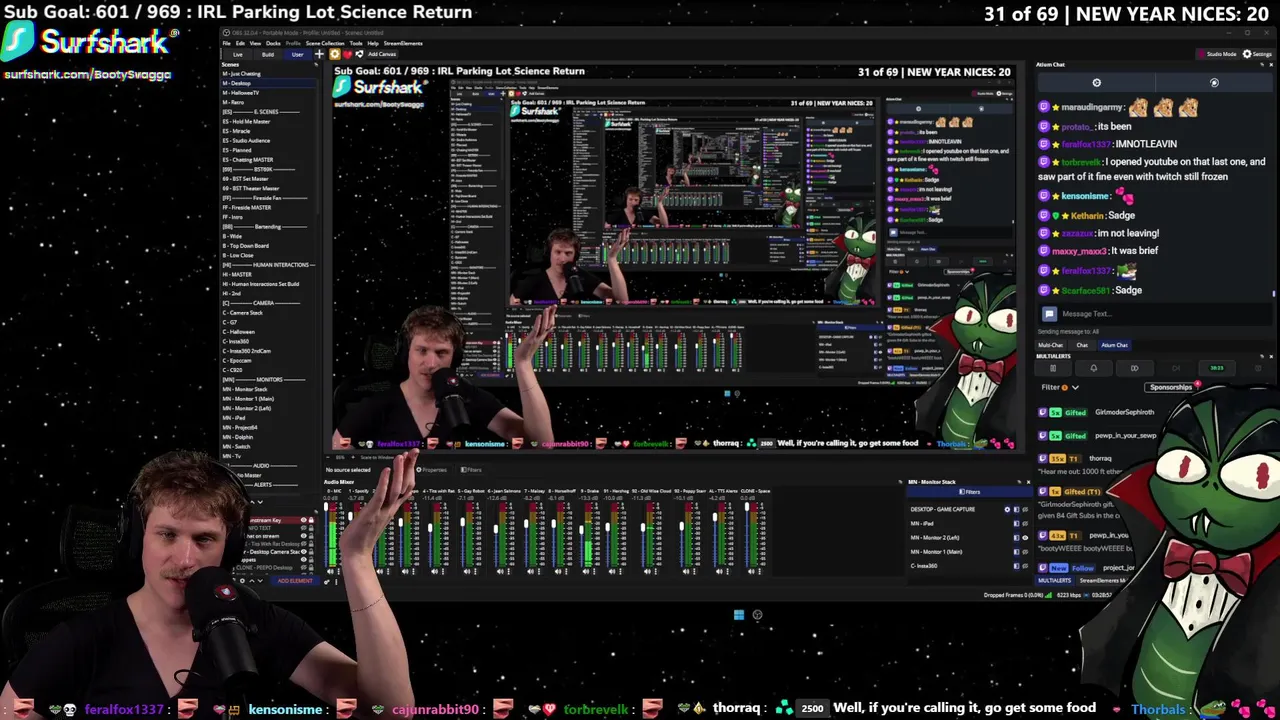
Task: Open the three-dot menu of 0 - MIC channel
Action: [x=338, y=571]
